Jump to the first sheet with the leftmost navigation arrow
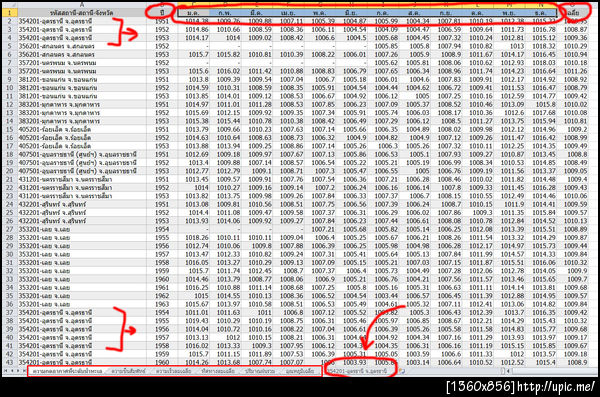The height and width of the screenshot is (397, 600). pyautogui.click(x=5, y=371)
